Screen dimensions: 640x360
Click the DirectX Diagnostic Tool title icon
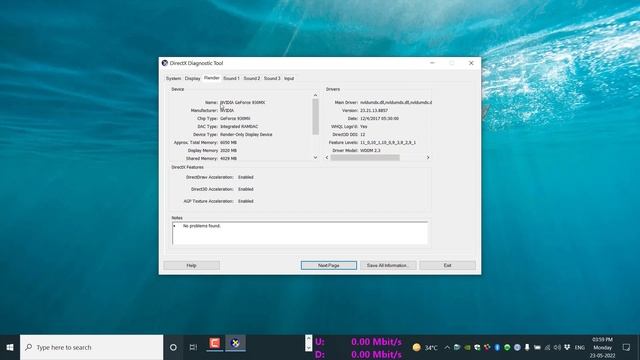pos(165,63)
